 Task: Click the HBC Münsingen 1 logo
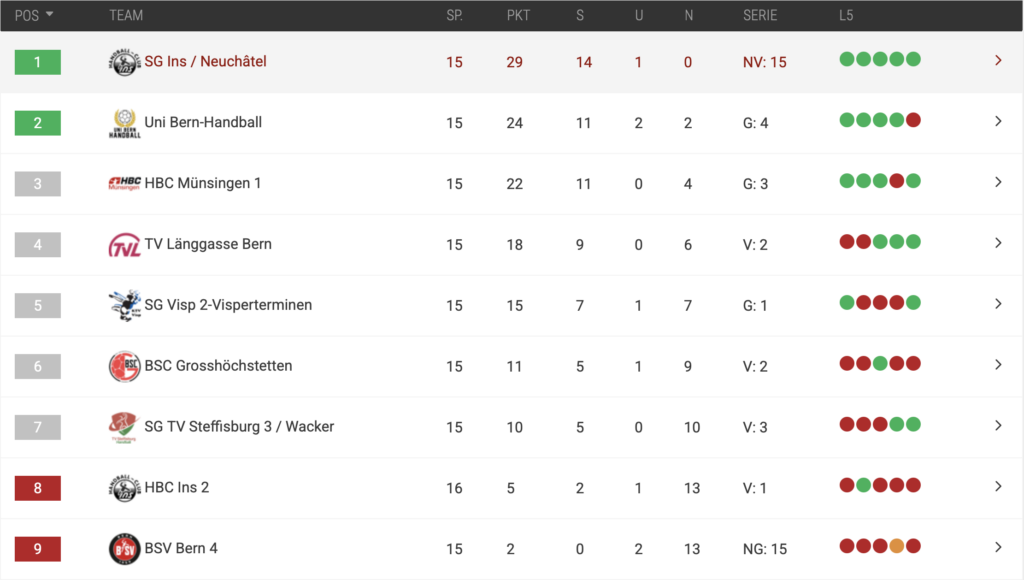click(x=125, y=184)
